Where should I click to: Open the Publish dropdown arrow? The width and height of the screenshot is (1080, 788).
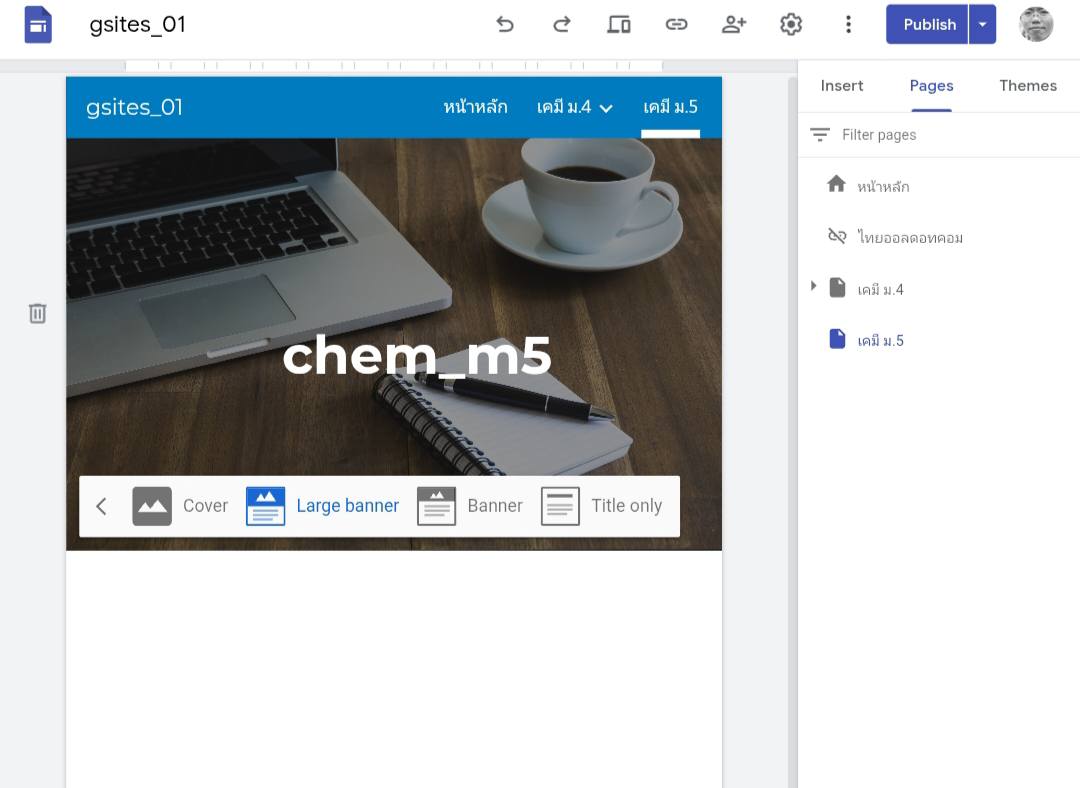coord(982,25)
